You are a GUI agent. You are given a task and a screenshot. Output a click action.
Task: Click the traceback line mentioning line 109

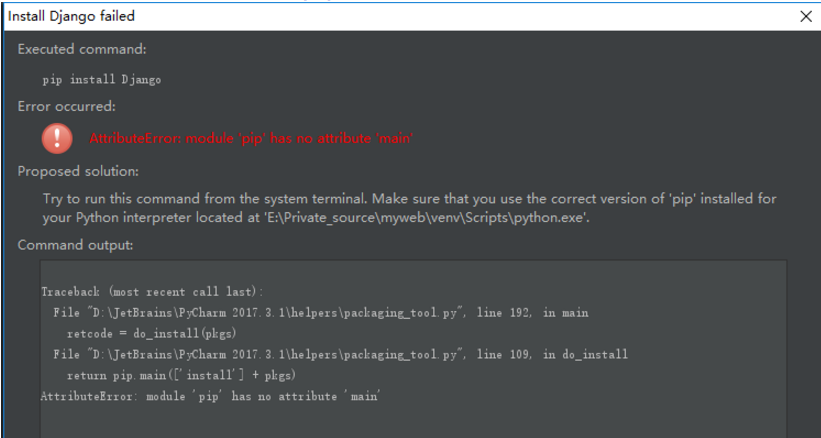[x=340, y=355]
